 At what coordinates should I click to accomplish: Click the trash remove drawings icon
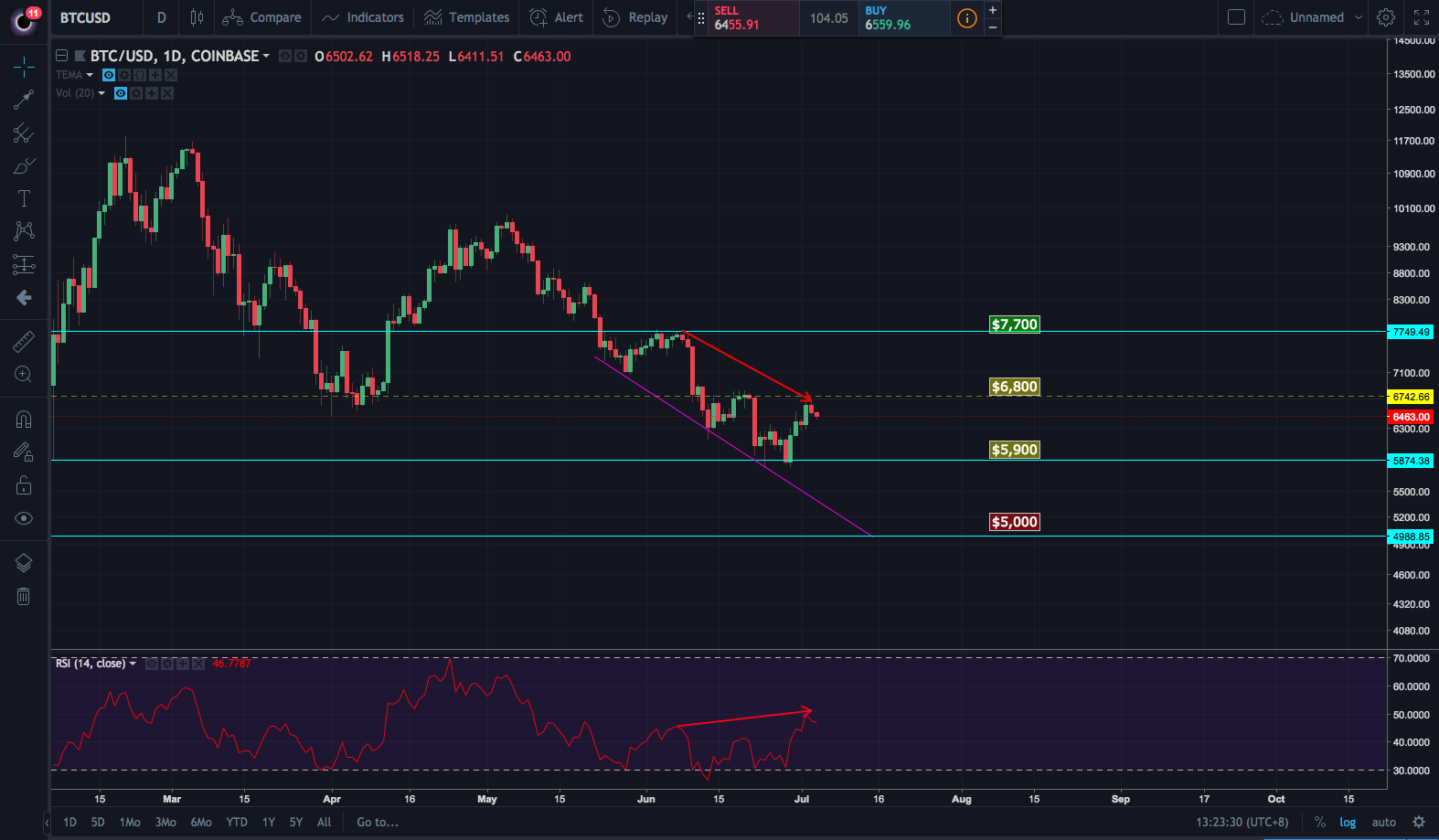[x=24, y=596]
